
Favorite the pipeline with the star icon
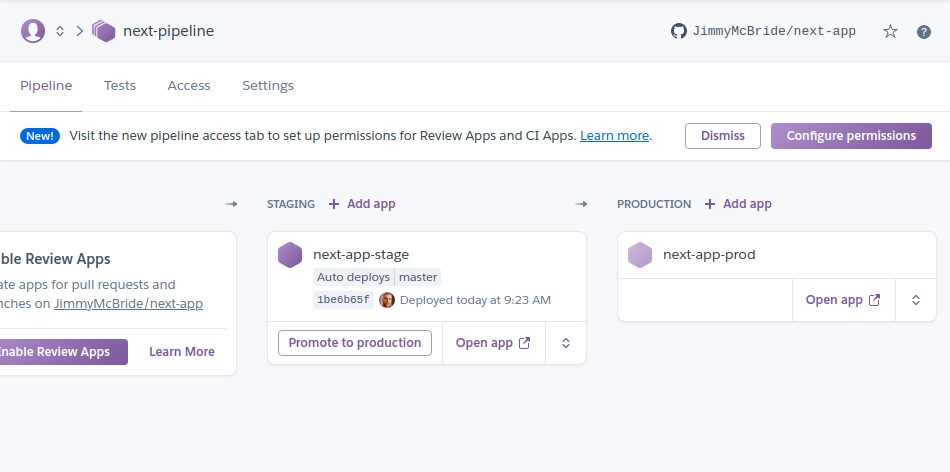click(x=890, y=31)
